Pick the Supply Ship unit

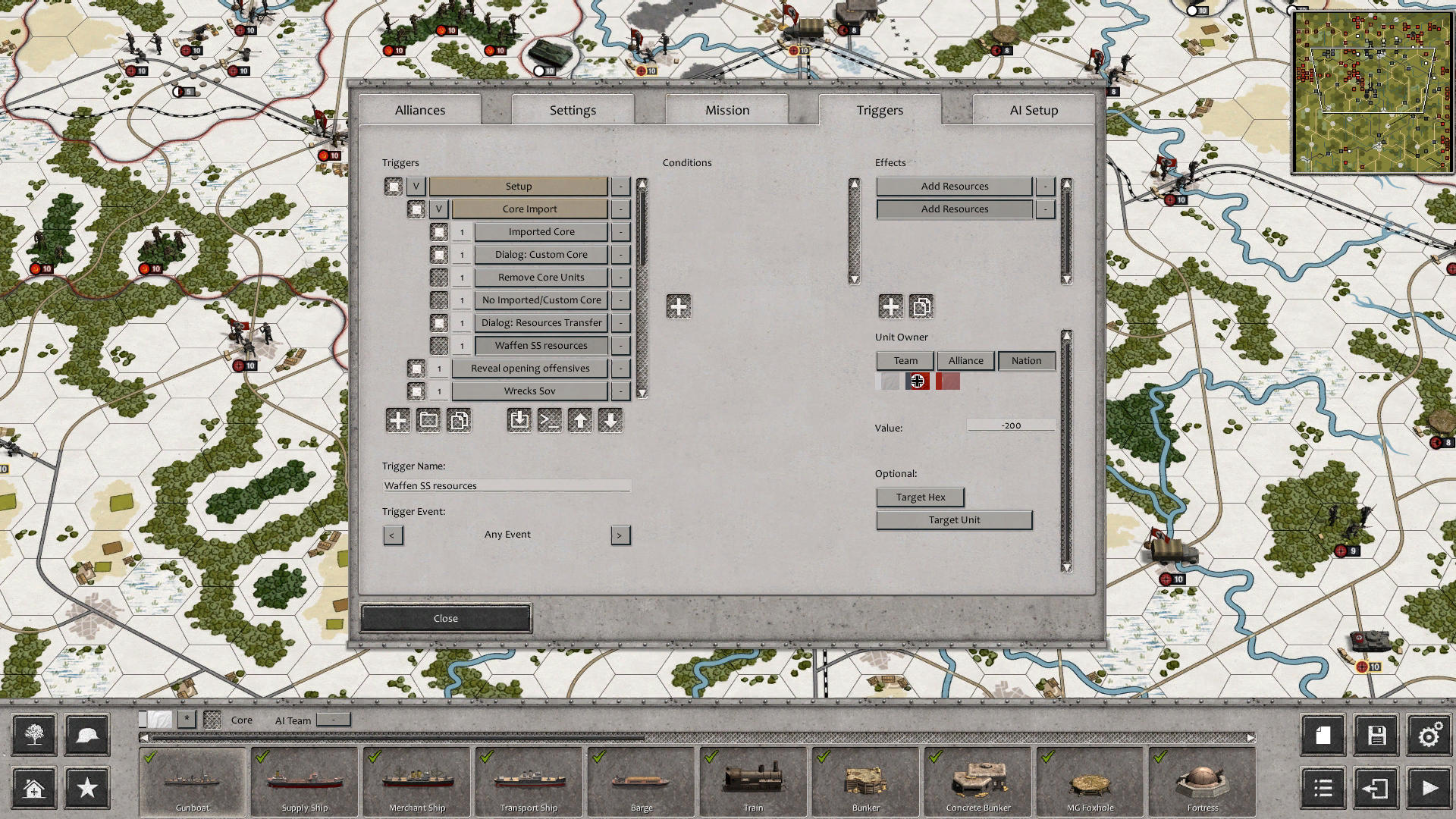(305, 781)
